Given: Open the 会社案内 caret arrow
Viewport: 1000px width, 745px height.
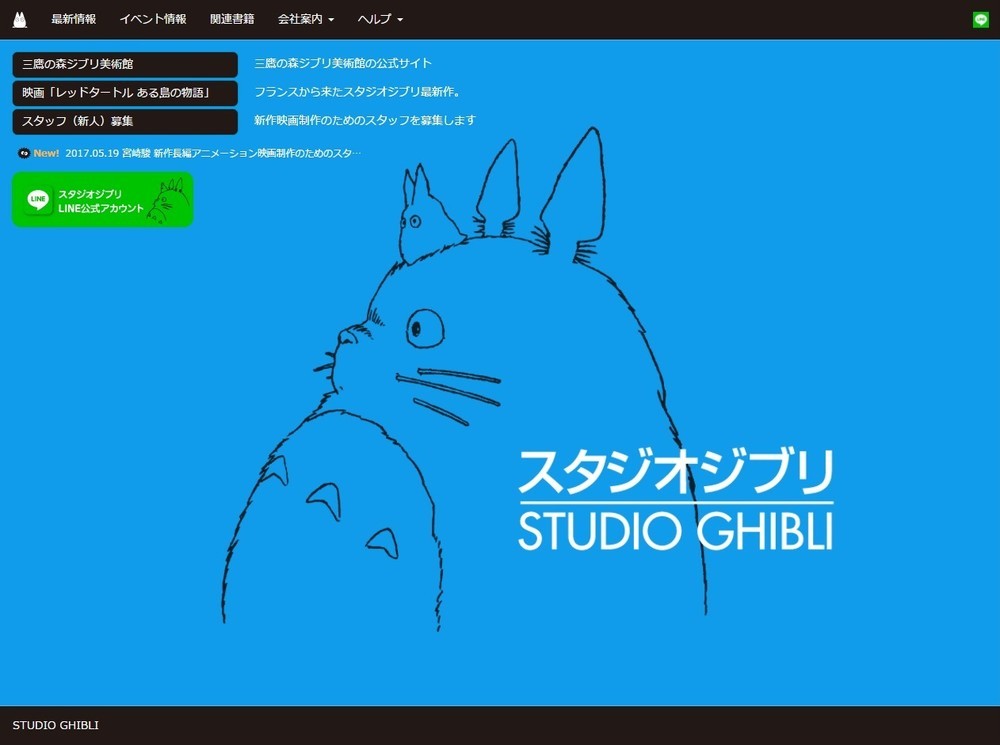Looking at the screenshot, I should [332, 18].
